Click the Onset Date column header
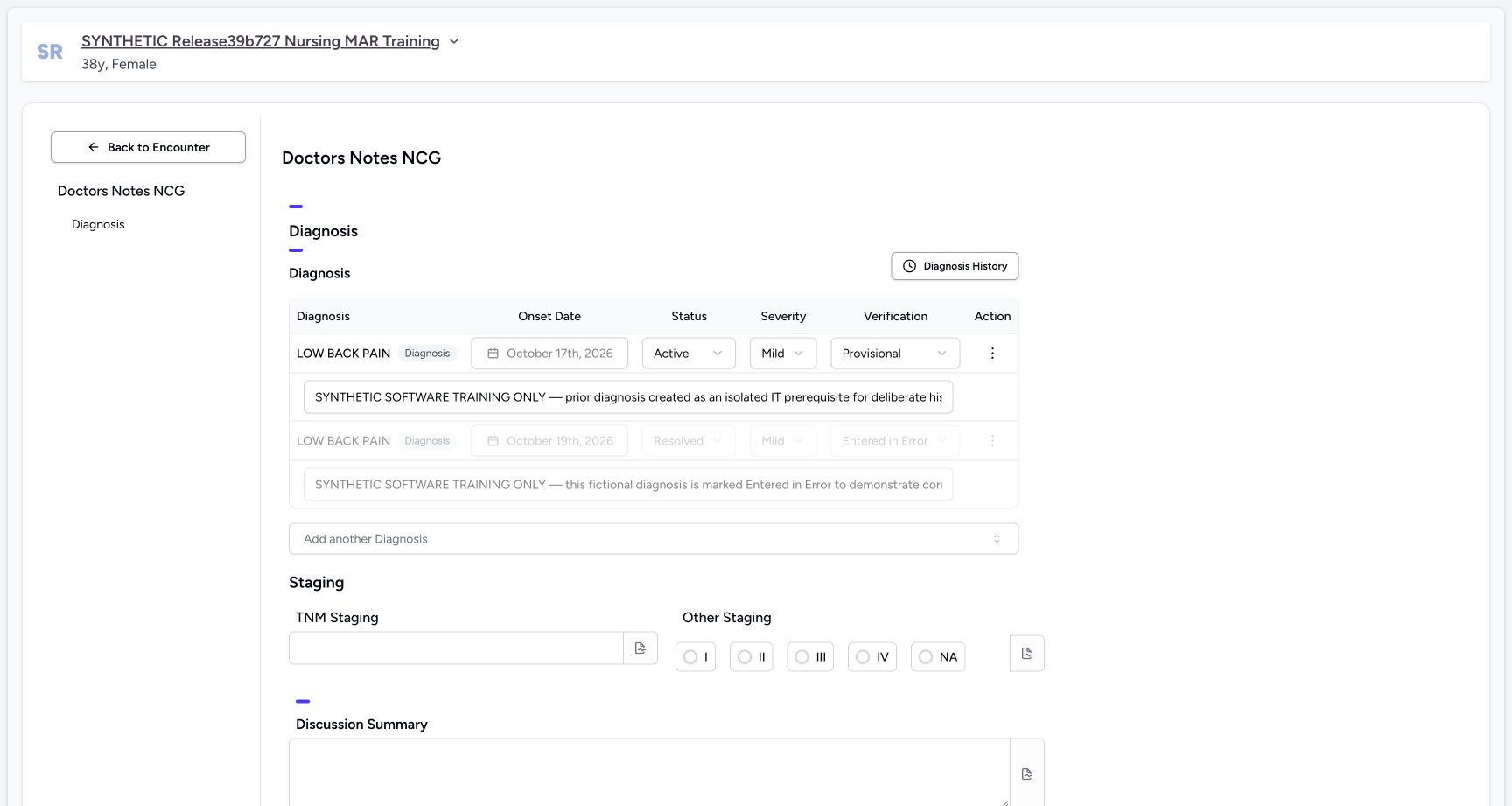Viewport: 1512px width, 806px height. pos(549,317)
